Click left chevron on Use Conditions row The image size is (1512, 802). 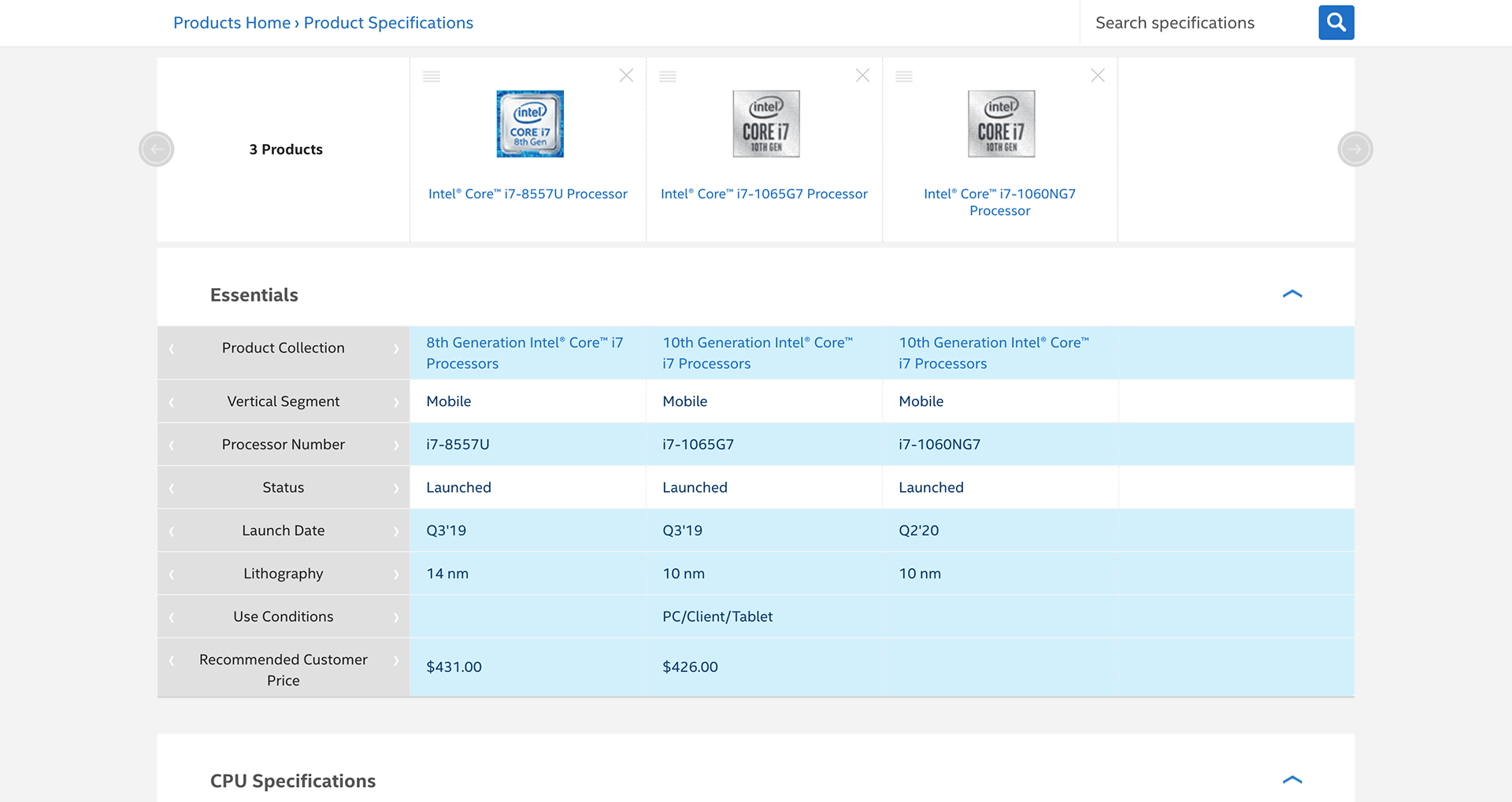pos(171,618)
